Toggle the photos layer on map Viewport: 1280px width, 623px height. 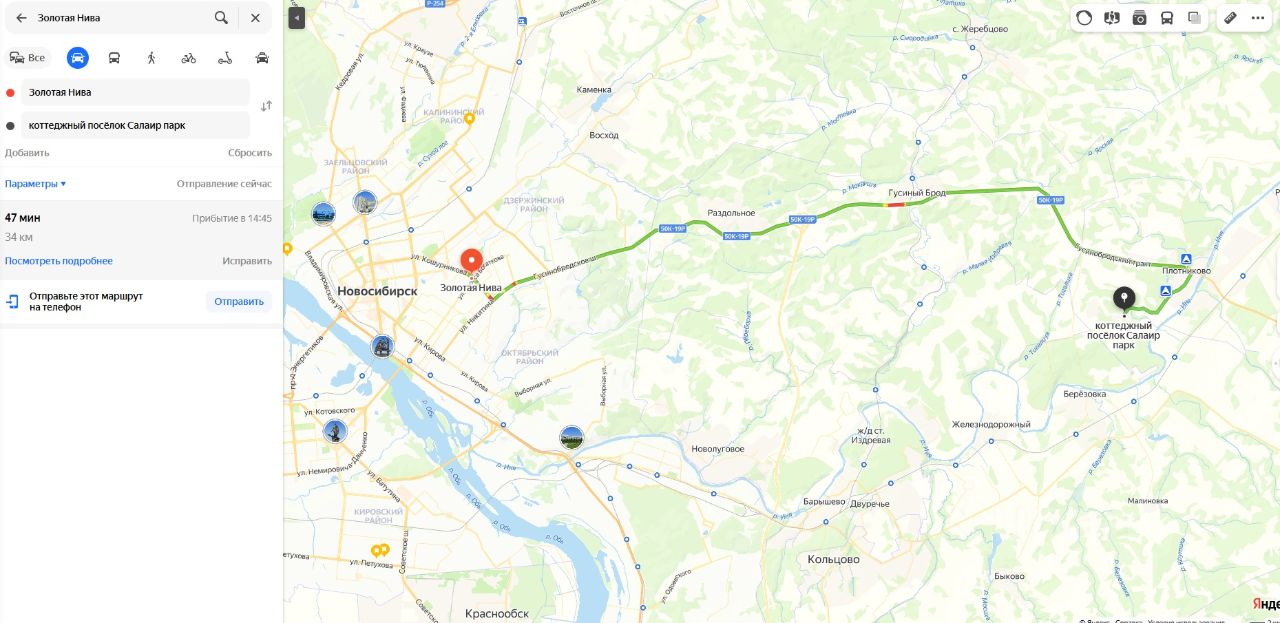(1139, 18)
